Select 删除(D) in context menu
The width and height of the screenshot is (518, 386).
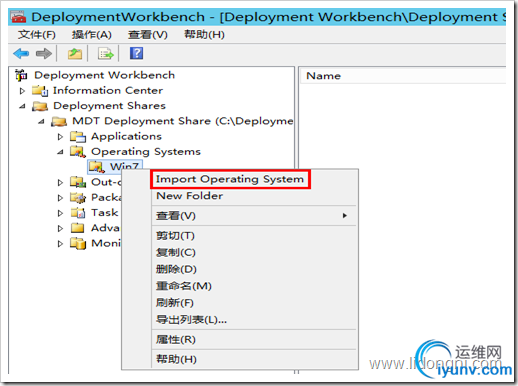coord(255,269)
